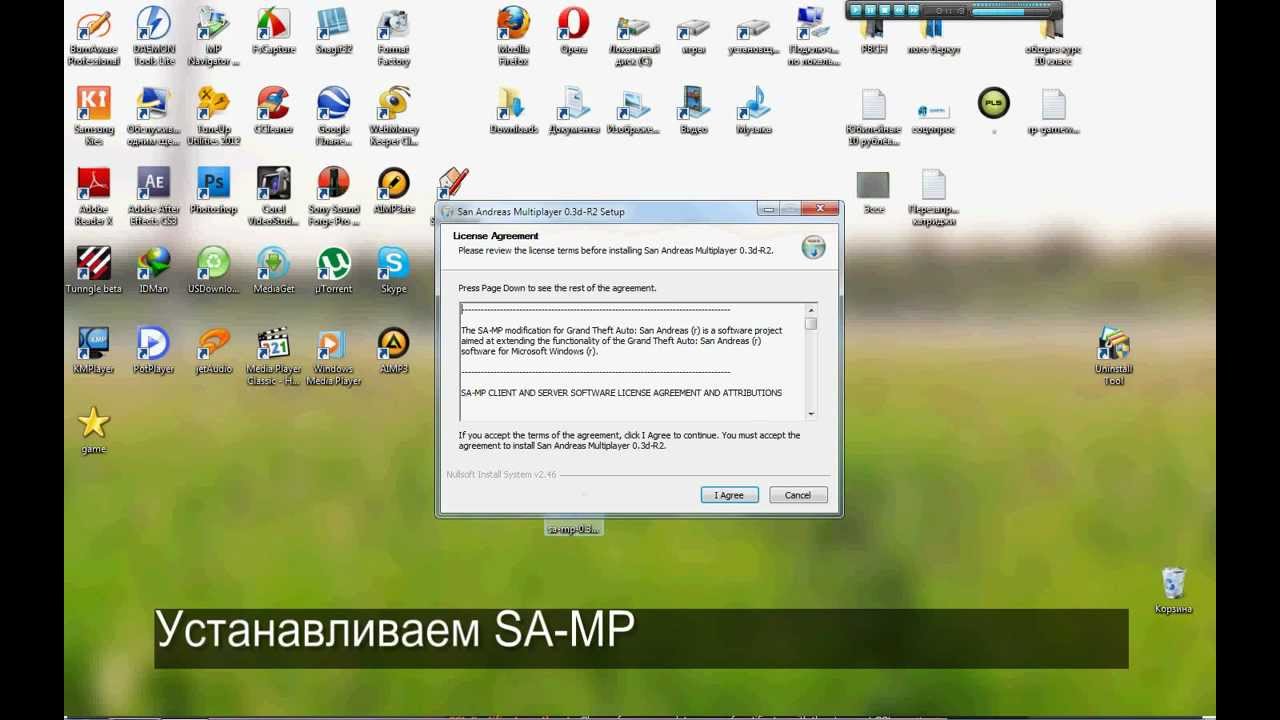The image size is (1280, 720).
Task: Select the Snagit32 shortcut
Action: pos(333,30)
